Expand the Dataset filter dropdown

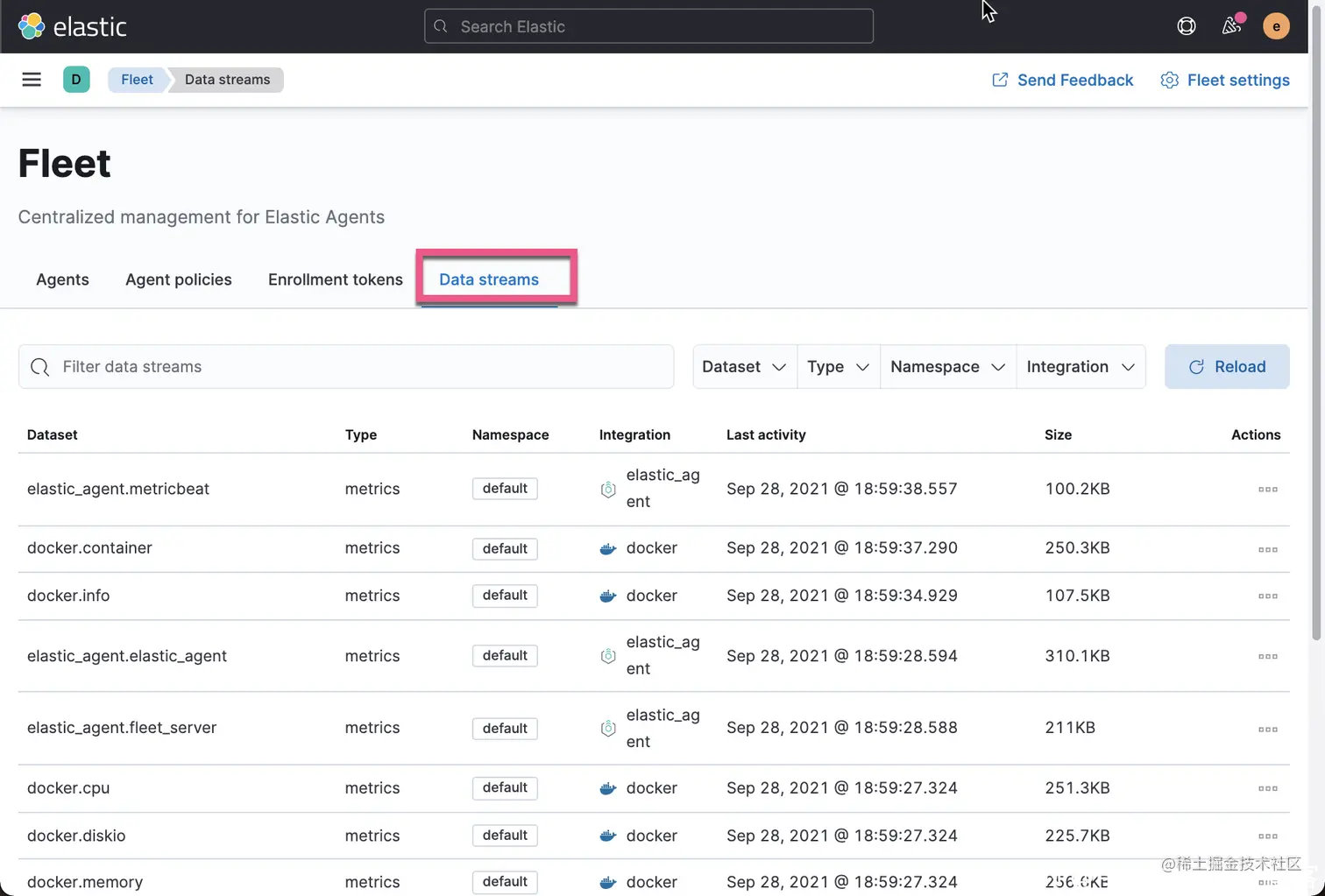coord(744,367)
